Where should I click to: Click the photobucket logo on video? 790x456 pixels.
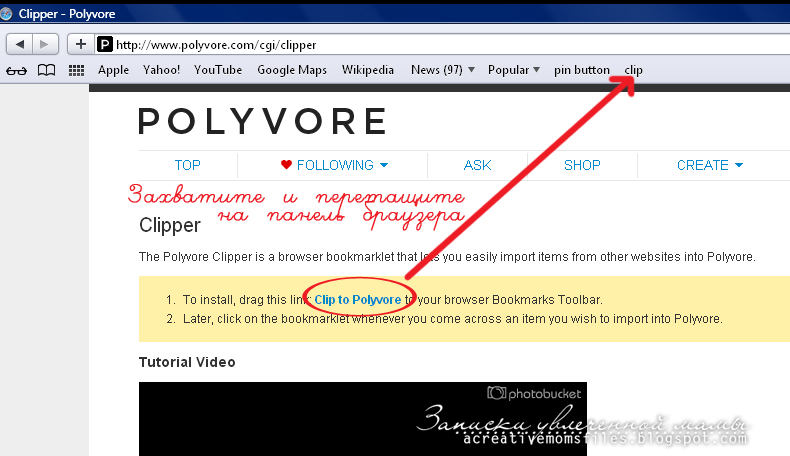tap(534, 394)
